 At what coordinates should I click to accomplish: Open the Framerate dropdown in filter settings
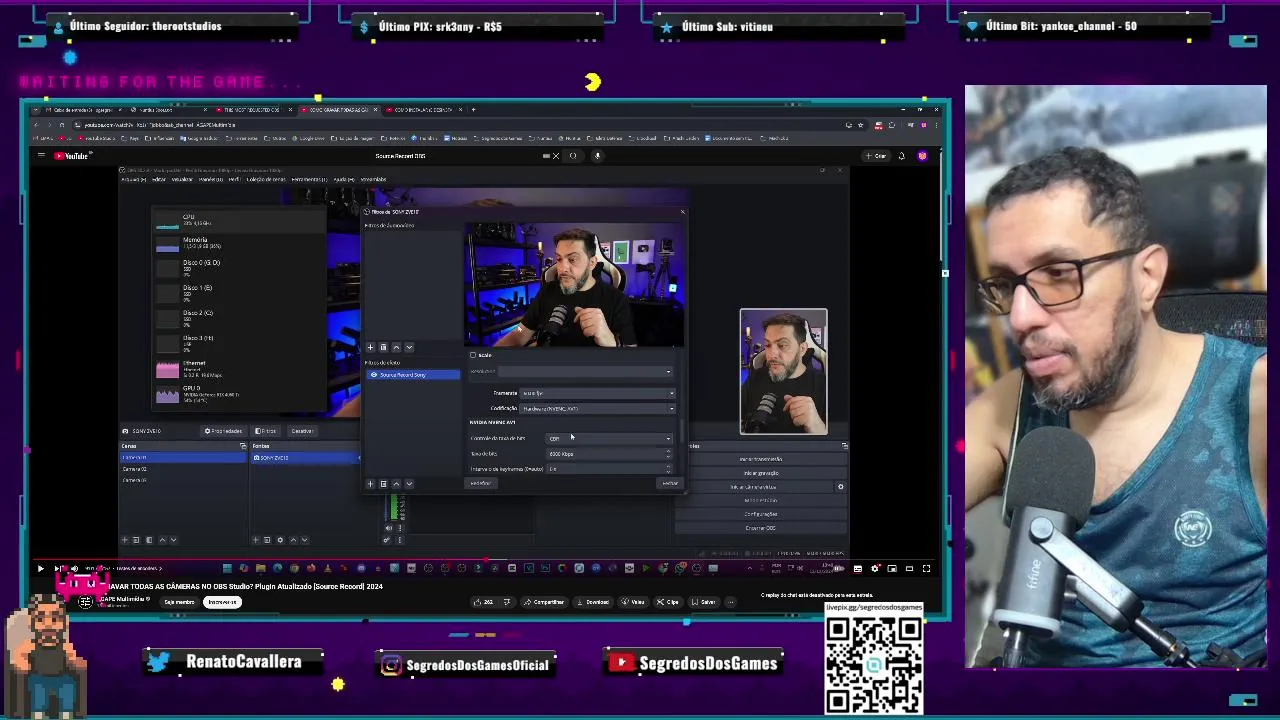[597, 393]
